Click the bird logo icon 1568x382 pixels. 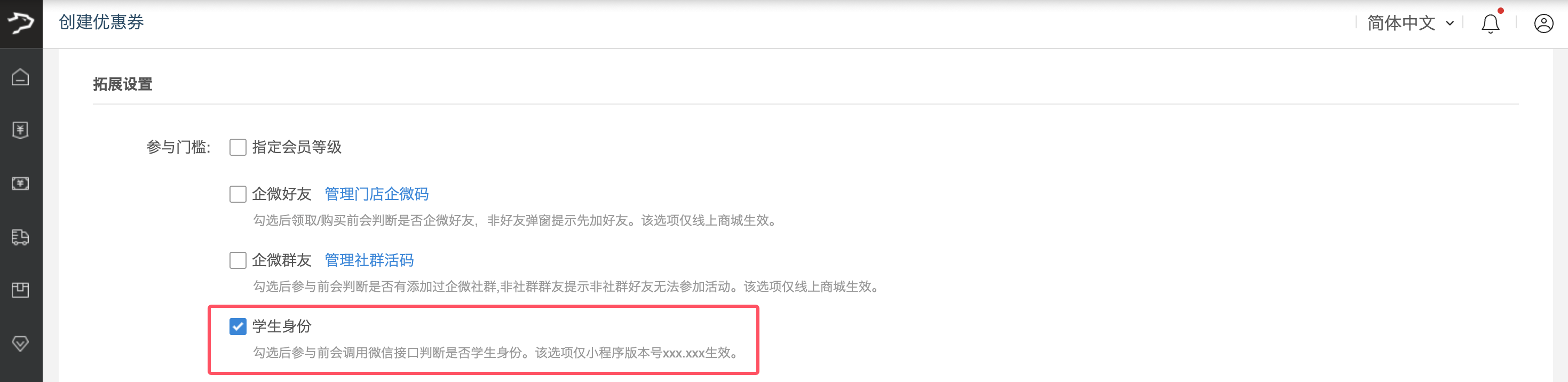coord(21,23)
